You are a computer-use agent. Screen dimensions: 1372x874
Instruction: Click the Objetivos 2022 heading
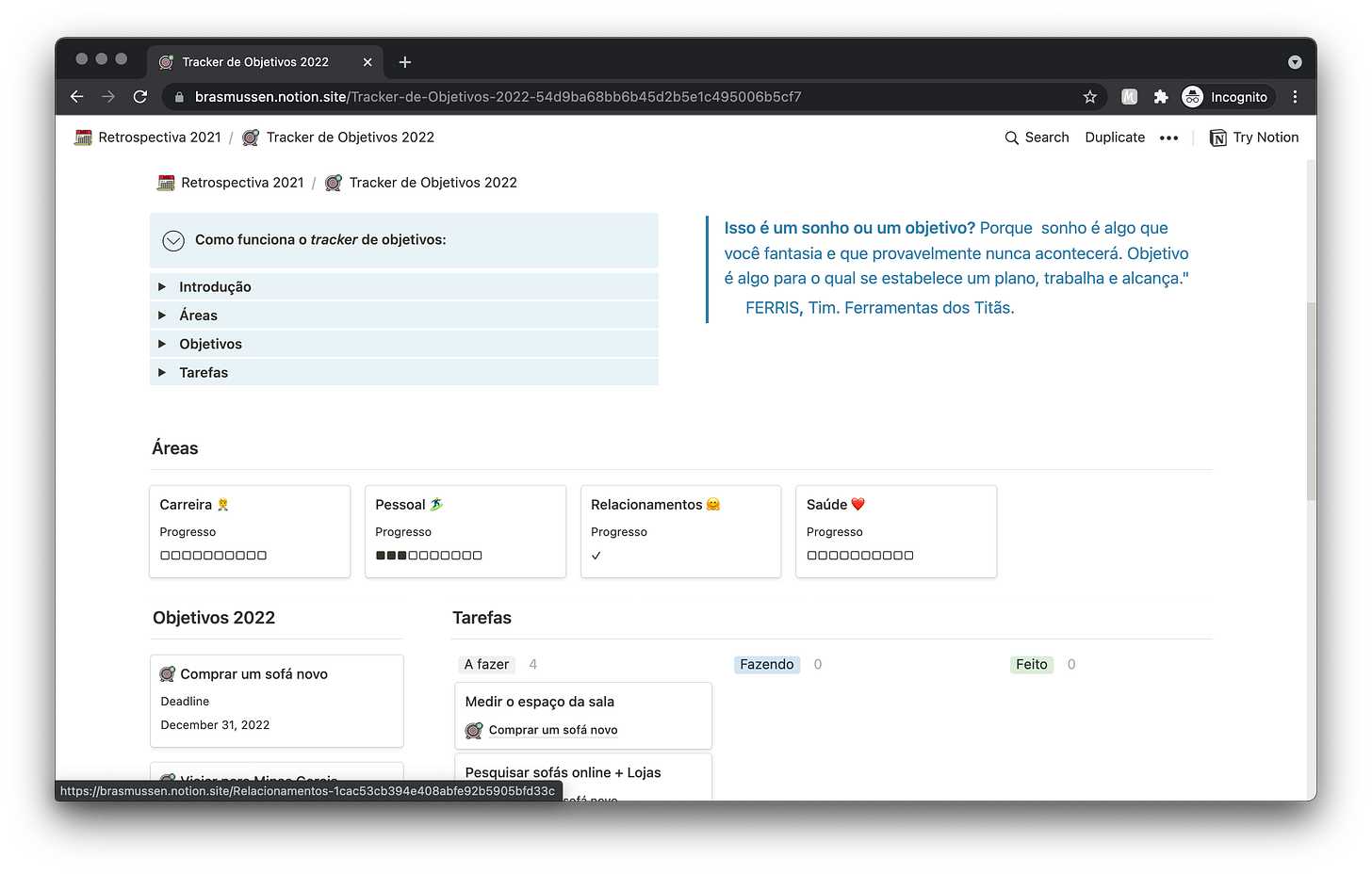(214, 618)
